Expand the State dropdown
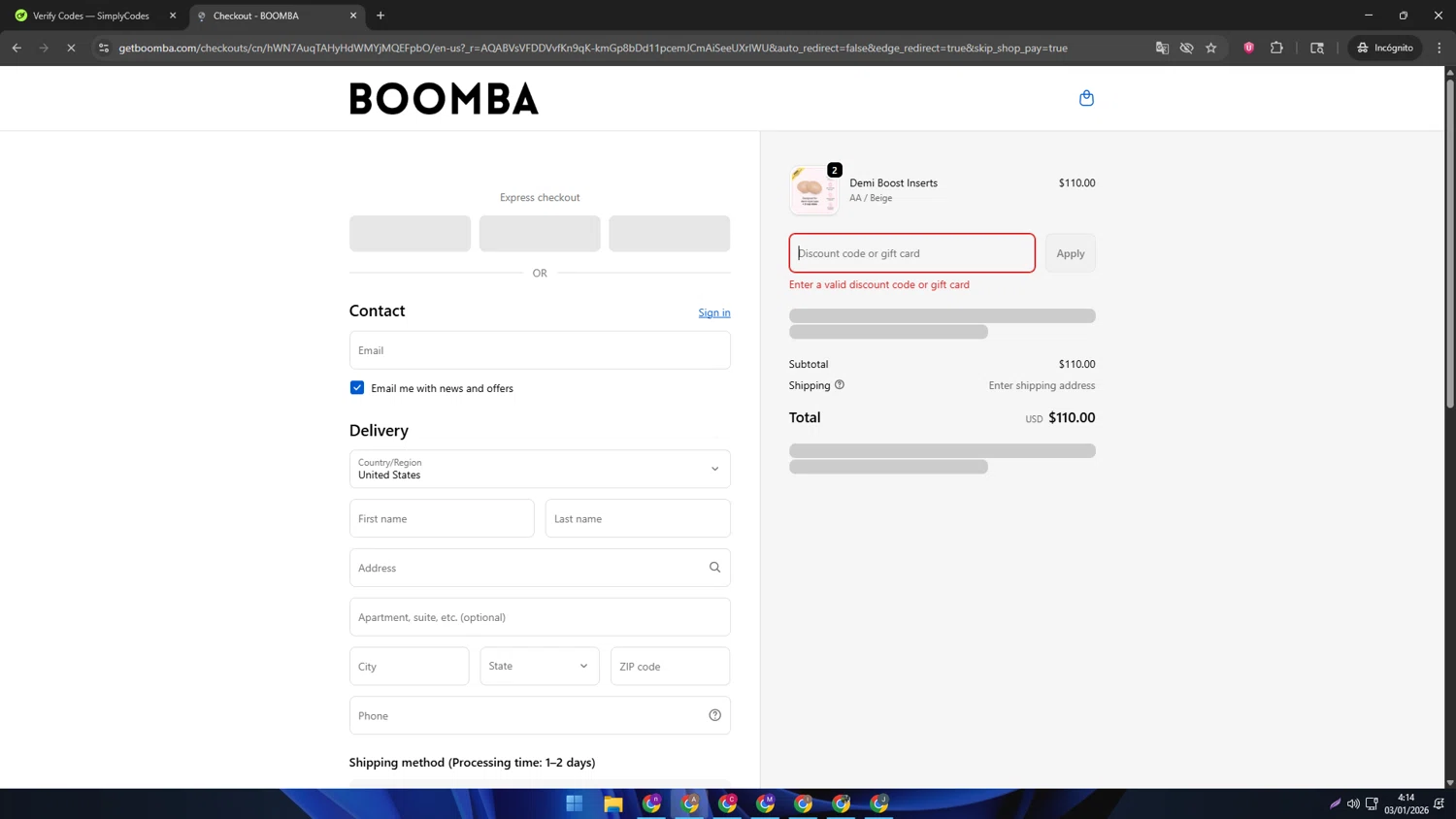The width and height of the screenshot is (1456, 819). (539, 666)
